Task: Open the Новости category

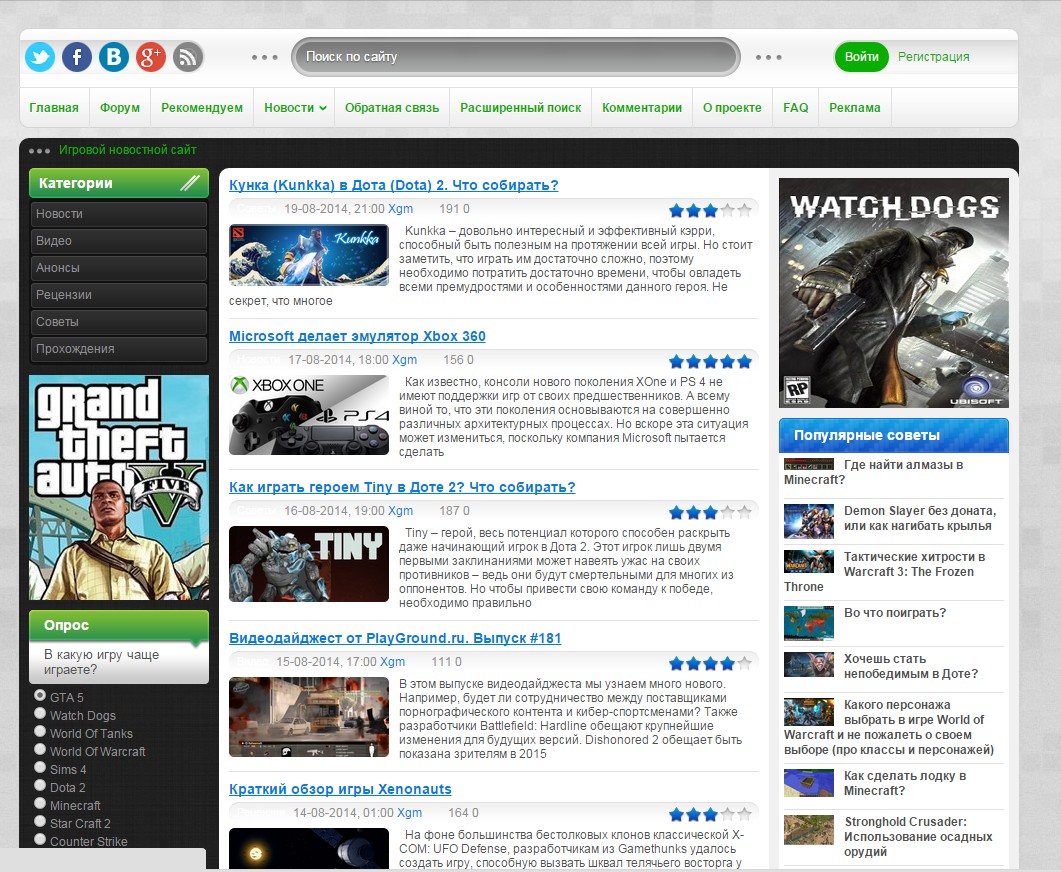Action: (118, 214)
